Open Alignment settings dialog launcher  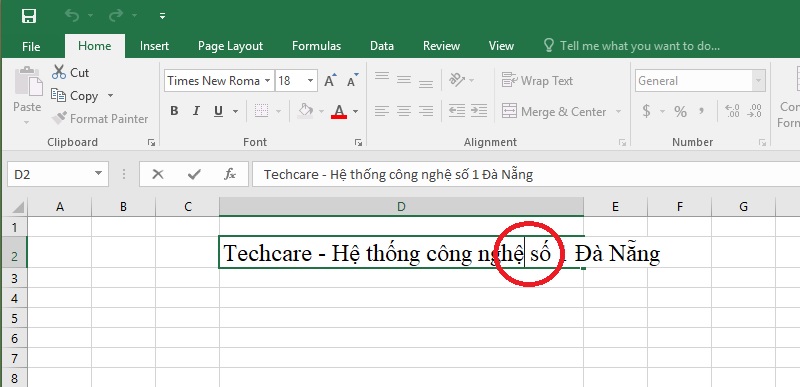click(622, 143)
